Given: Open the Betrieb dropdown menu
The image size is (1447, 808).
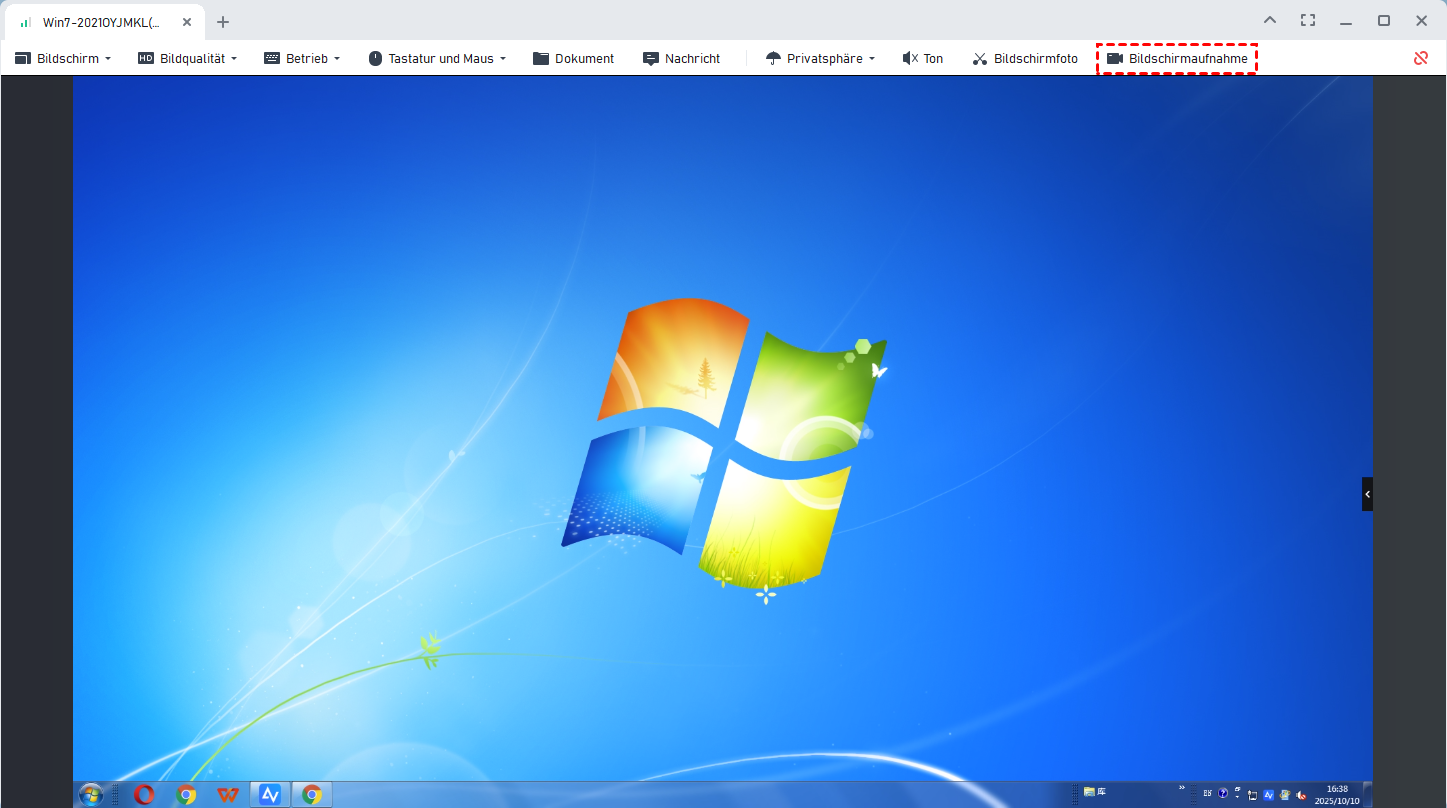Looking at the screenshot, I should (302, 59).
